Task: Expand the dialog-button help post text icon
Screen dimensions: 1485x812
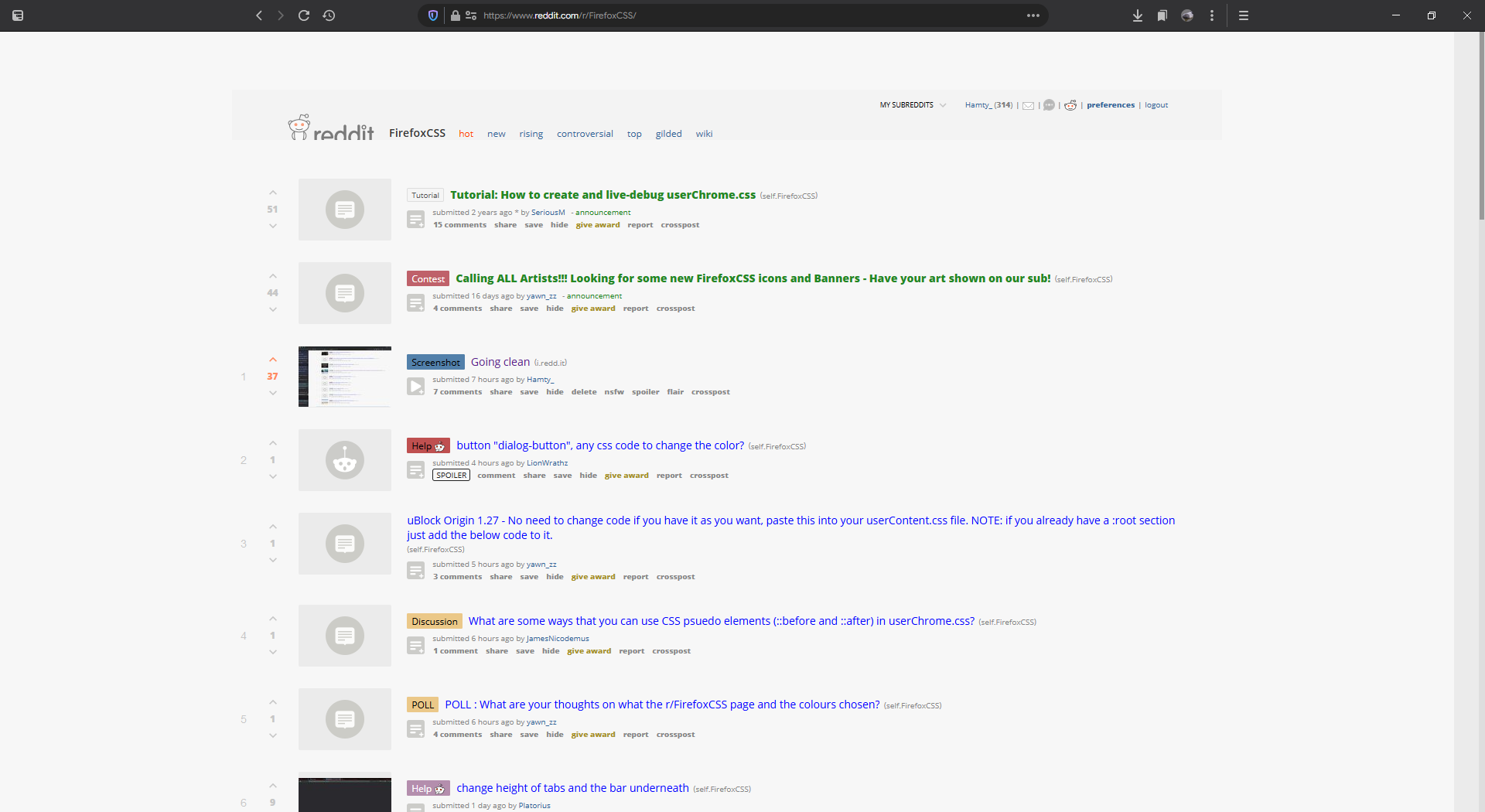Action: (416, 470)
